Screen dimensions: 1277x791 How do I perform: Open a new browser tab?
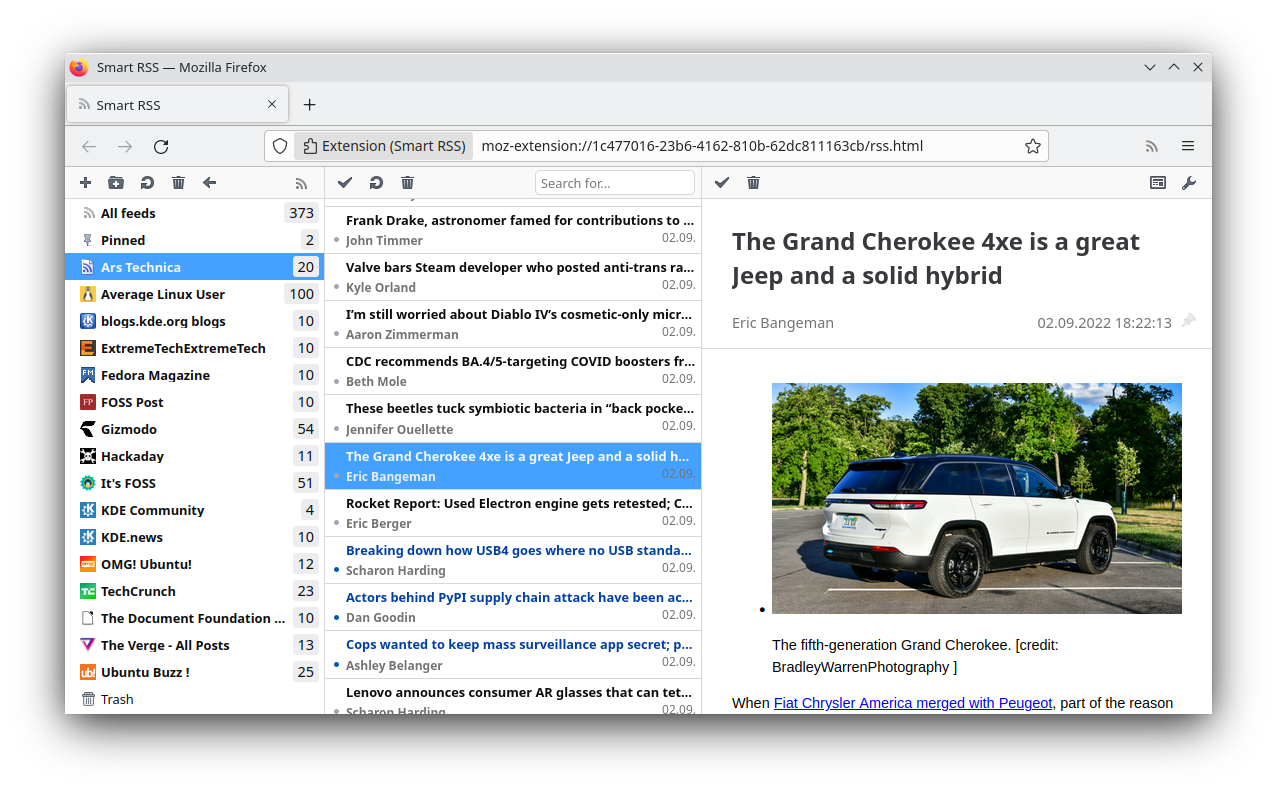tap(310, 105)
